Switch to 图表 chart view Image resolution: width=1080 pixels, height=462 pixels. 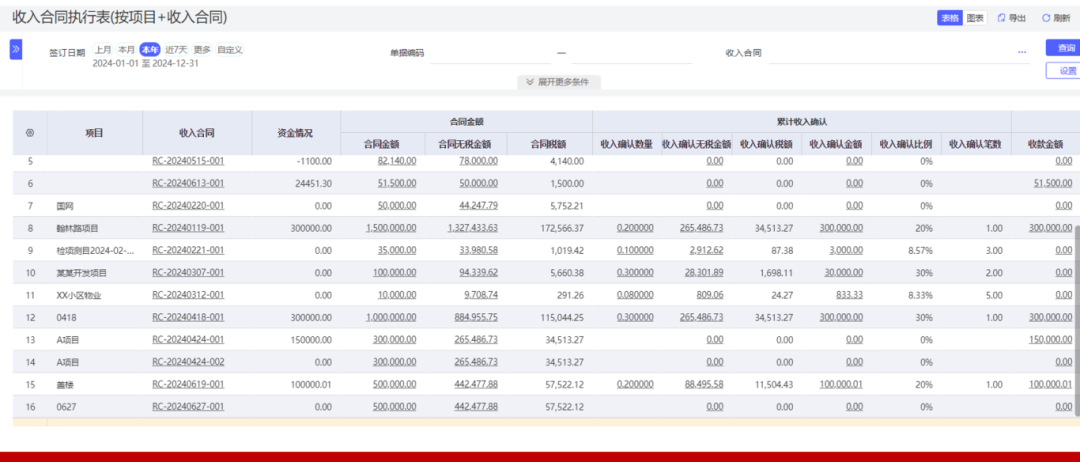click(x=975, y=18)
